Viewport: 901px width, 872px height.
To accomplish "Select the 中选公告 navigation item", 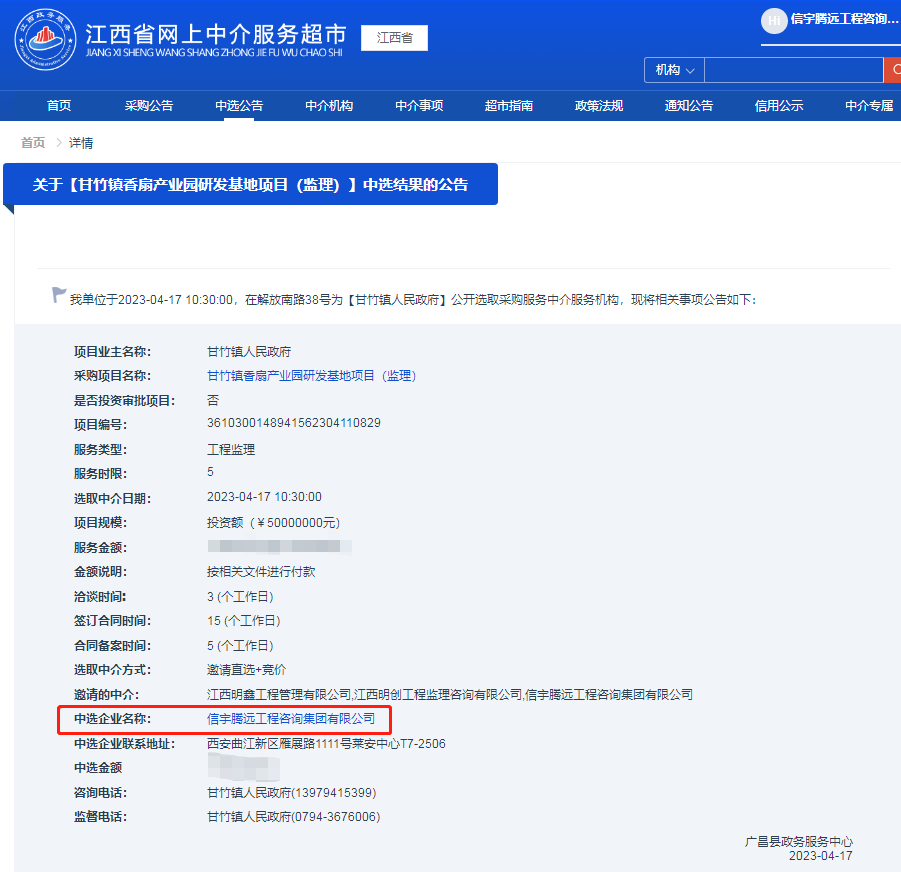I will [x=239, y=104].
